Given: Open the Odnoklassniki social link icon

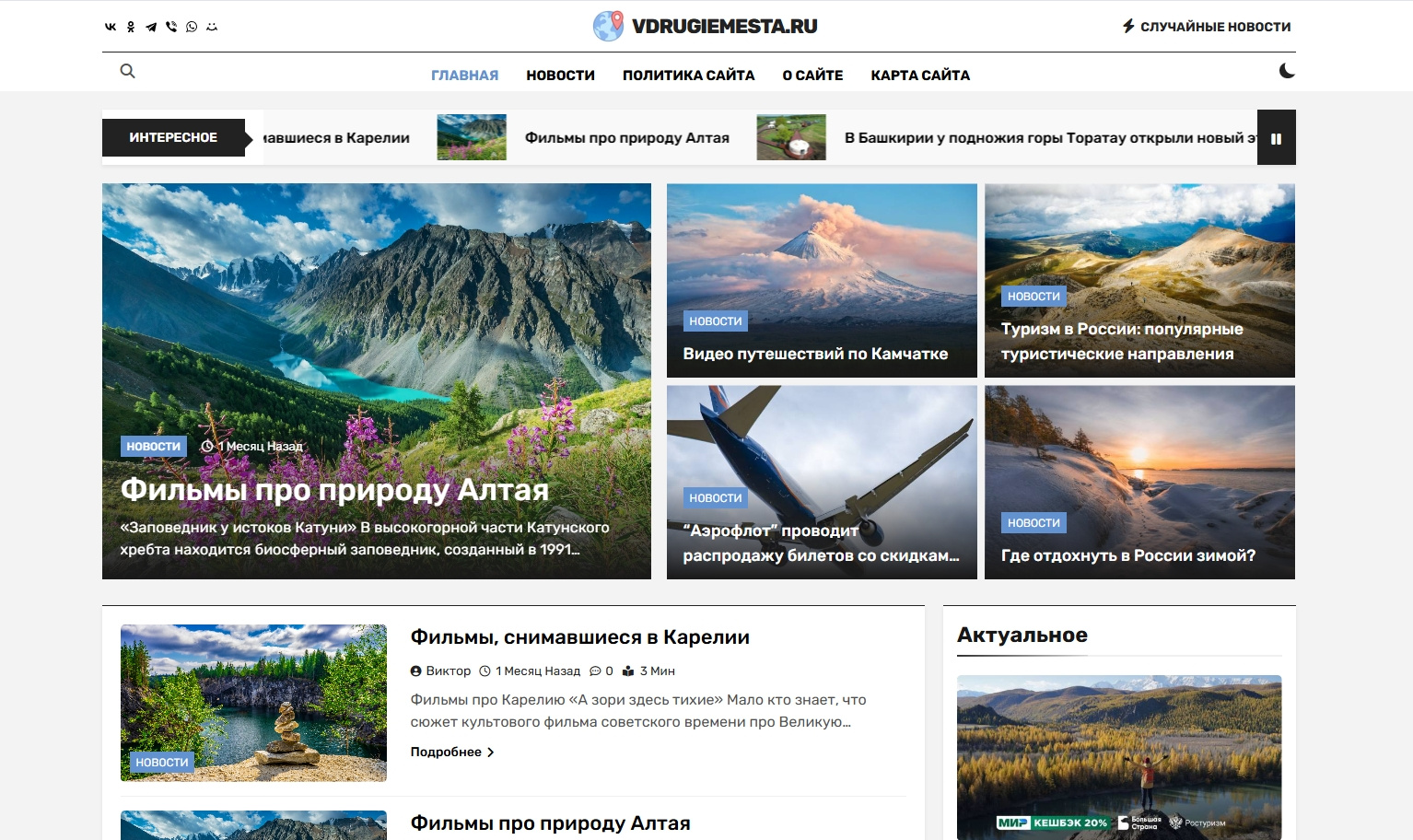Looking at the screenshot, I should click(131, 27).
